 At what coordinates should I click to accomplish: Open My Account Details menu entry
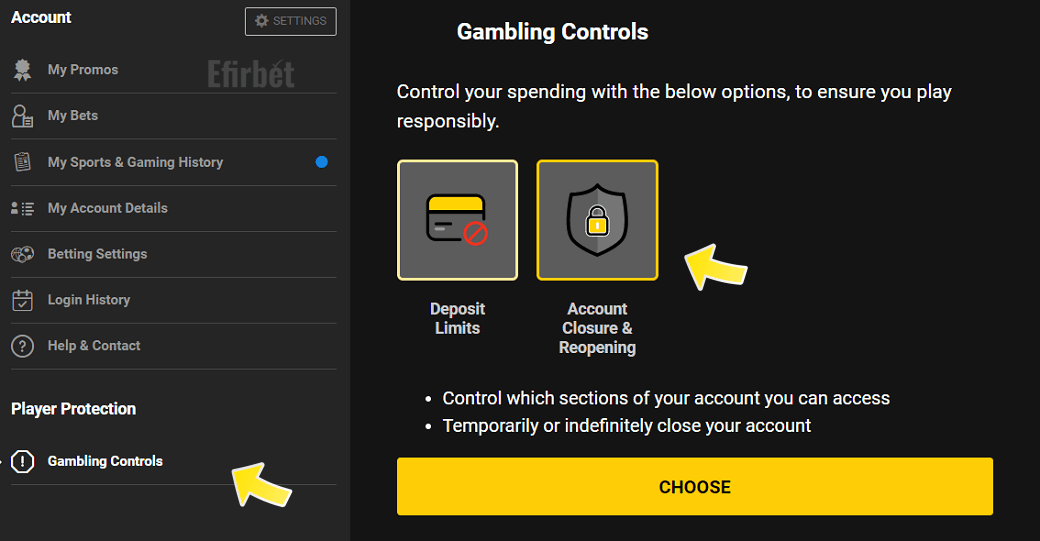coord(174,208)
